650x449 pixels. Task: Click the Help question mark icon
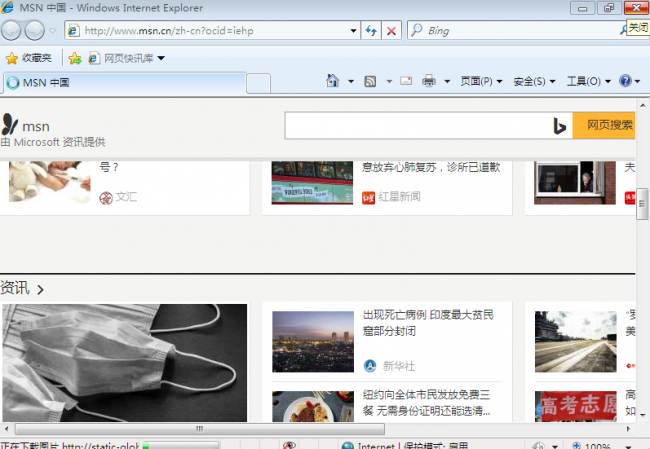point(625,80)
